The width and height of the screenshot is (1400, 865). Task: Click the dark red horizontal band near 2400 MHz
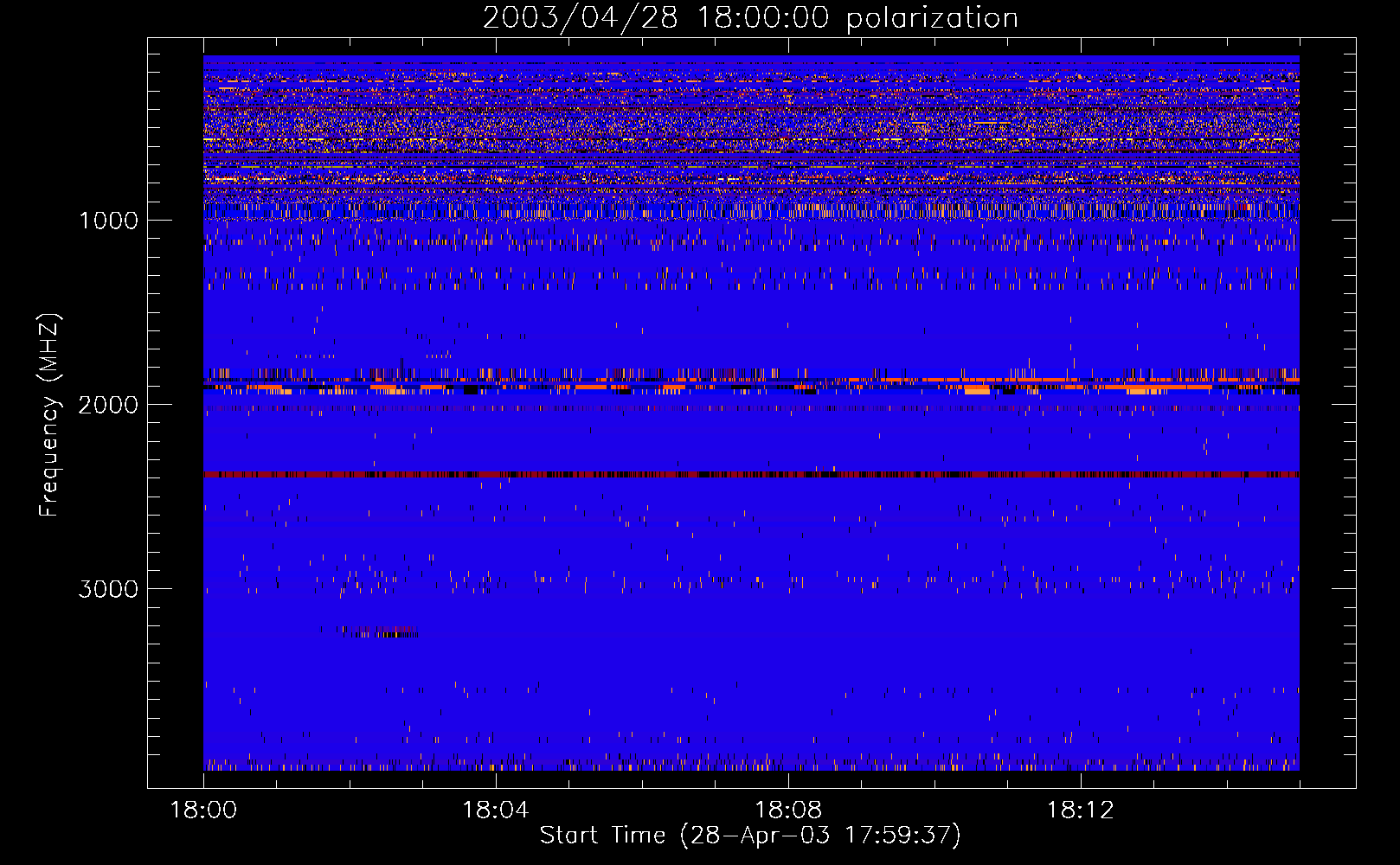point(751,474)
